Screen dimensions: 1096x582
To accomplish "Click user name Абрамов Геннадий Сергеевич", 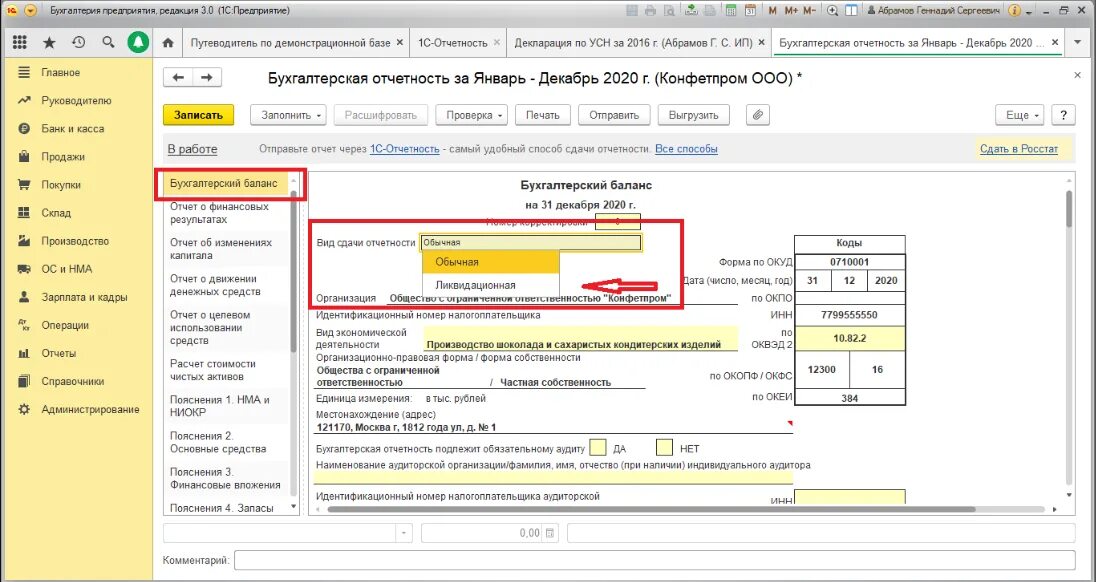I will pyautogui.click(x=935, y=11).
